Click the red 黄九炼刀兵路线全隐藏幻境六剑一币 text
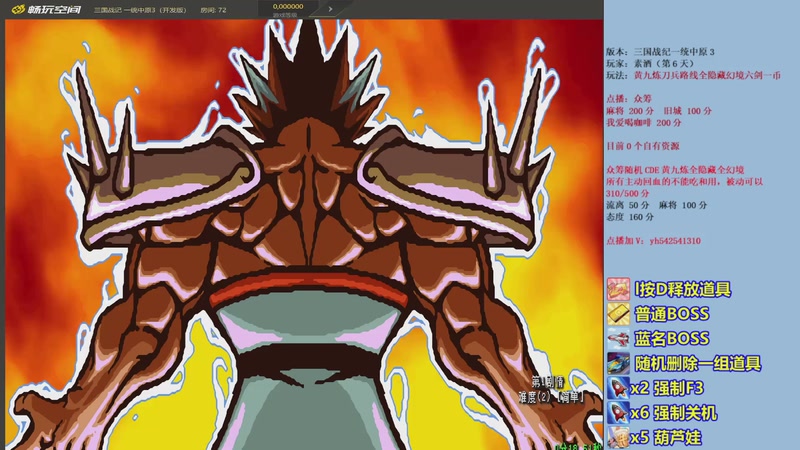The height and width of the screenshot is (450, 800). click(x=707, y=75)
